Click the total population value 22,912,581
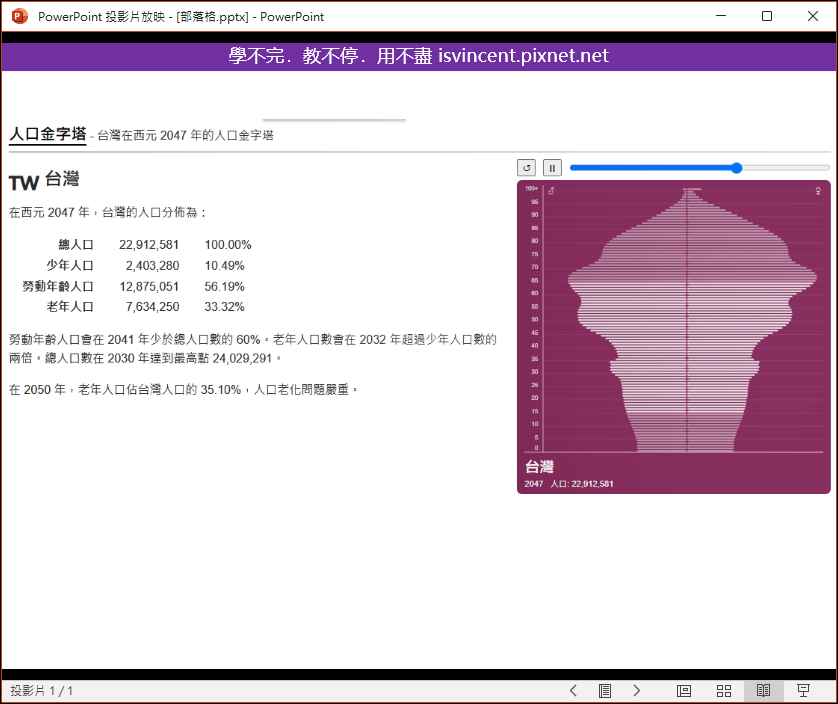Viewport: 838px width, 704px height. (149, 245)
